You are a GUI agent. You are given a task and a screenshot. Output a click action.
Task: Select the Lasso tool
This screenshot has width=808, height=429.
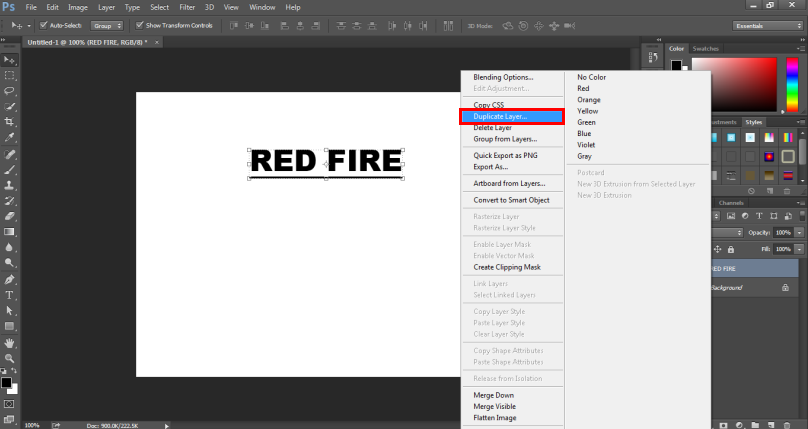tap(9, 91)
